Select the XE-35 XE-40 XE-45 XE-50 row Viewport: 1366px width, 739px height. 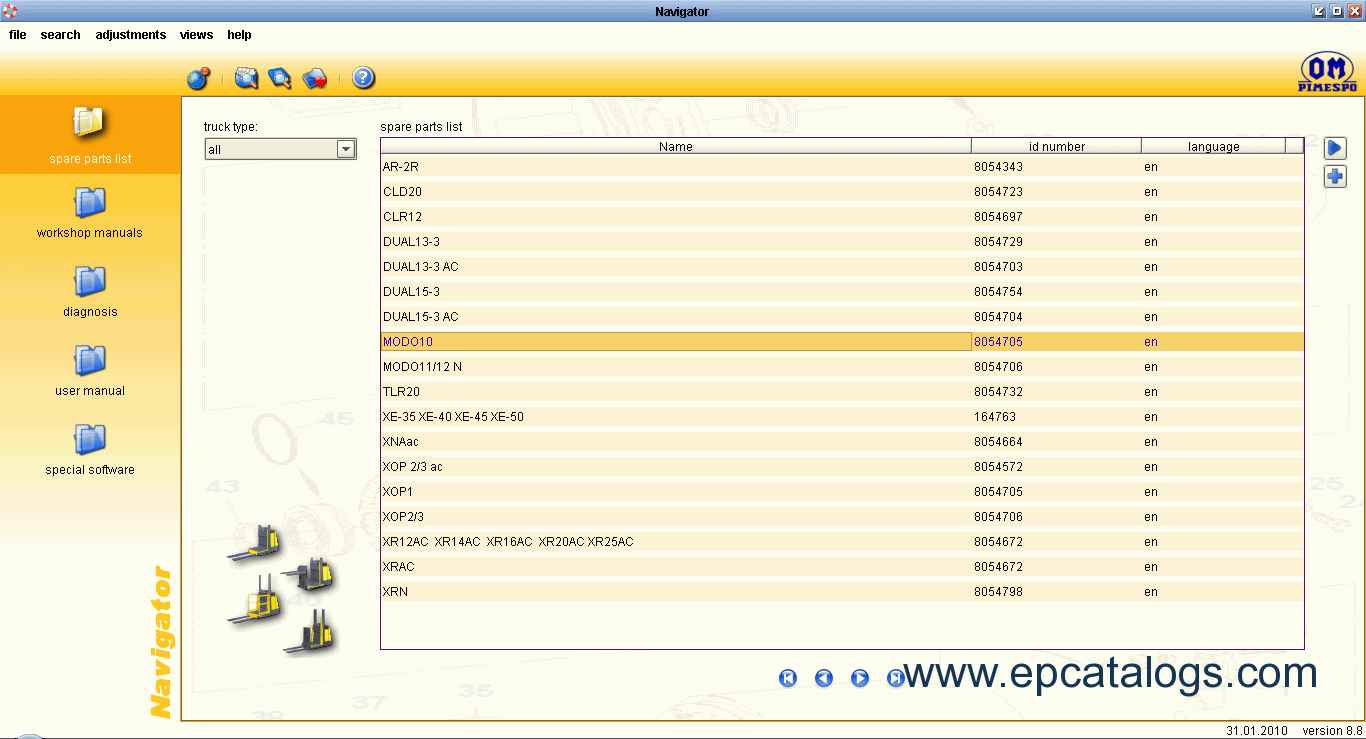coord(842,417)
